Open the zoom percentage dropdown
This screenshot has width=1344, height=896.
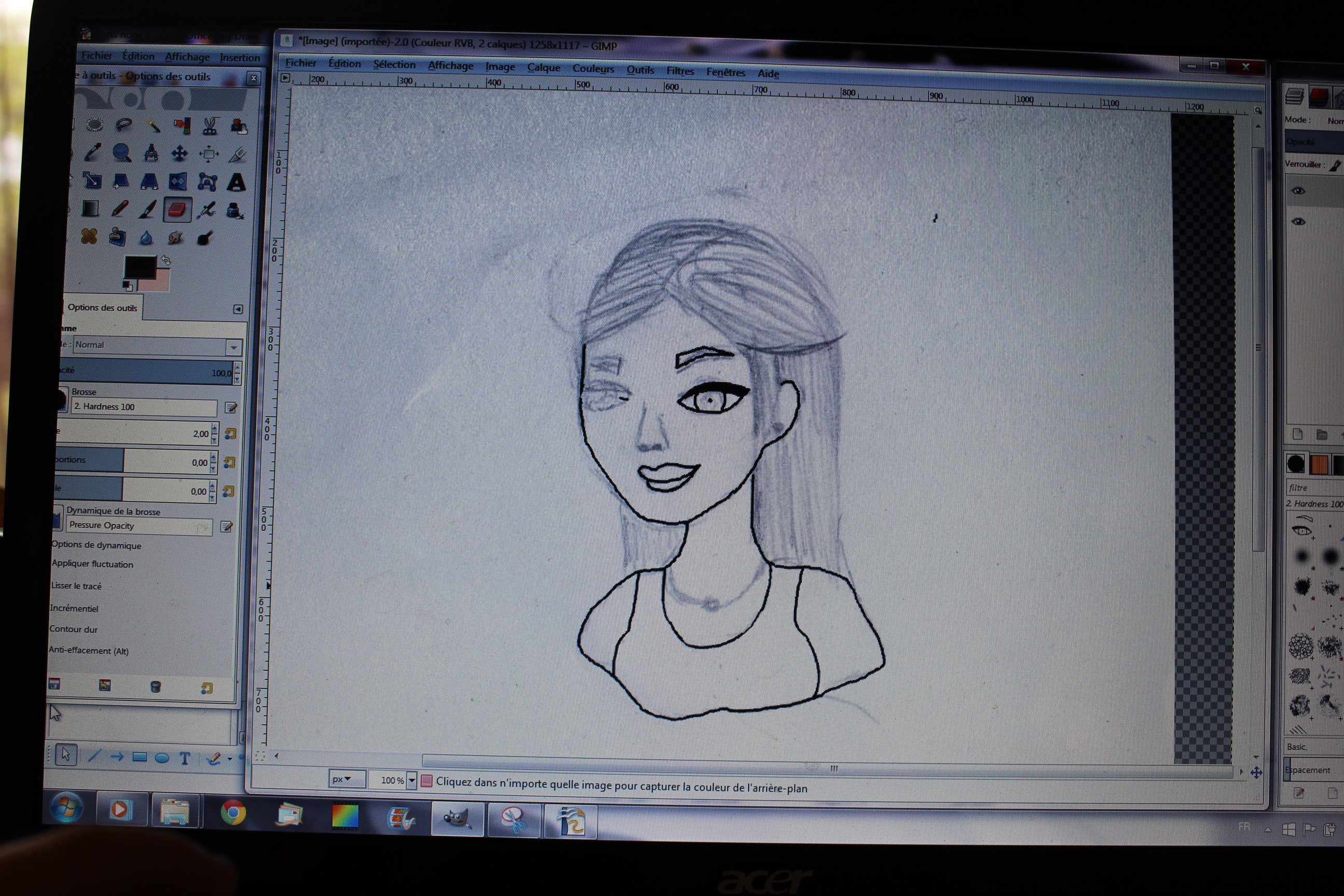click(411, 780)
